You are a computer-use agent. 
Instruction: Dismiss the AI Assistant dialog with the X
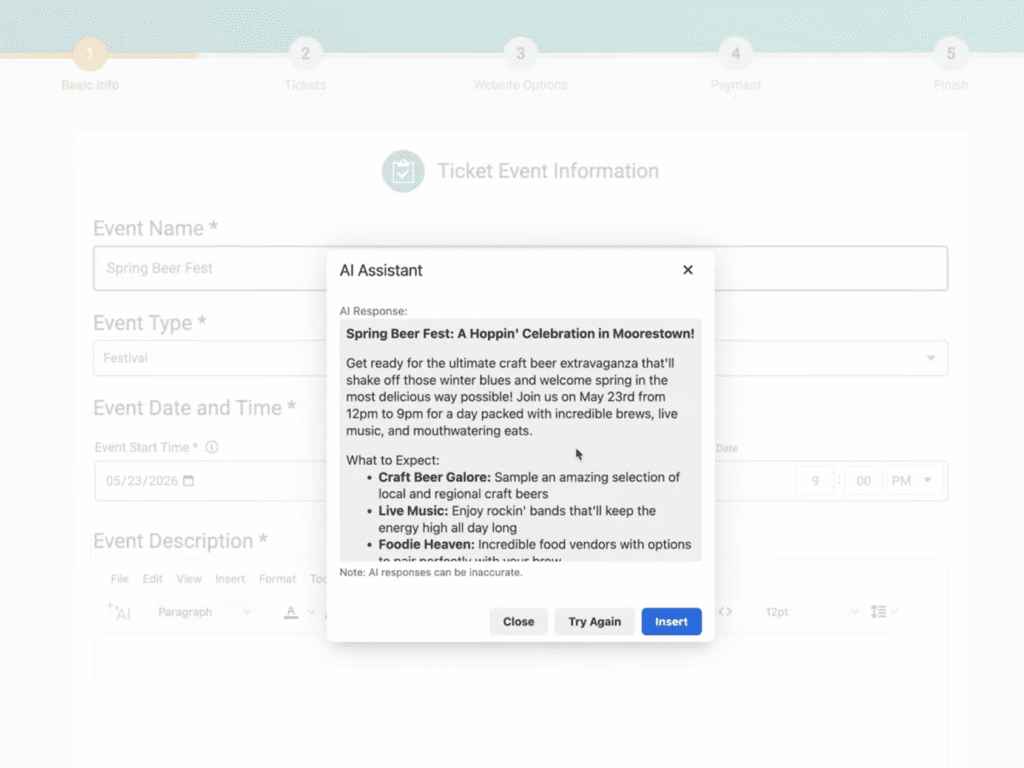(688, 270)
